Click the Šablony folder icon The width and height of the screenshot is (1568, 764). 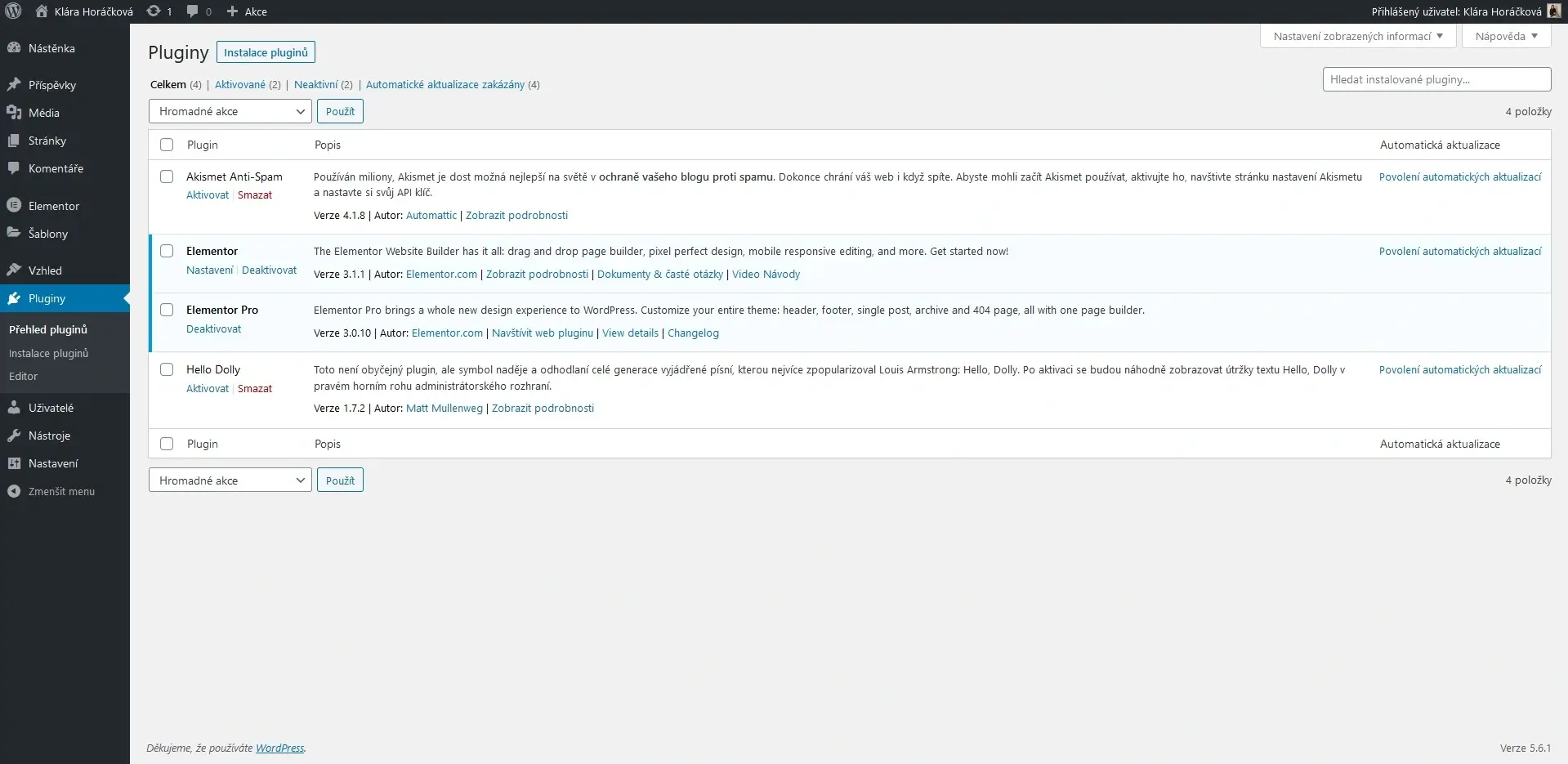(14, 233)
